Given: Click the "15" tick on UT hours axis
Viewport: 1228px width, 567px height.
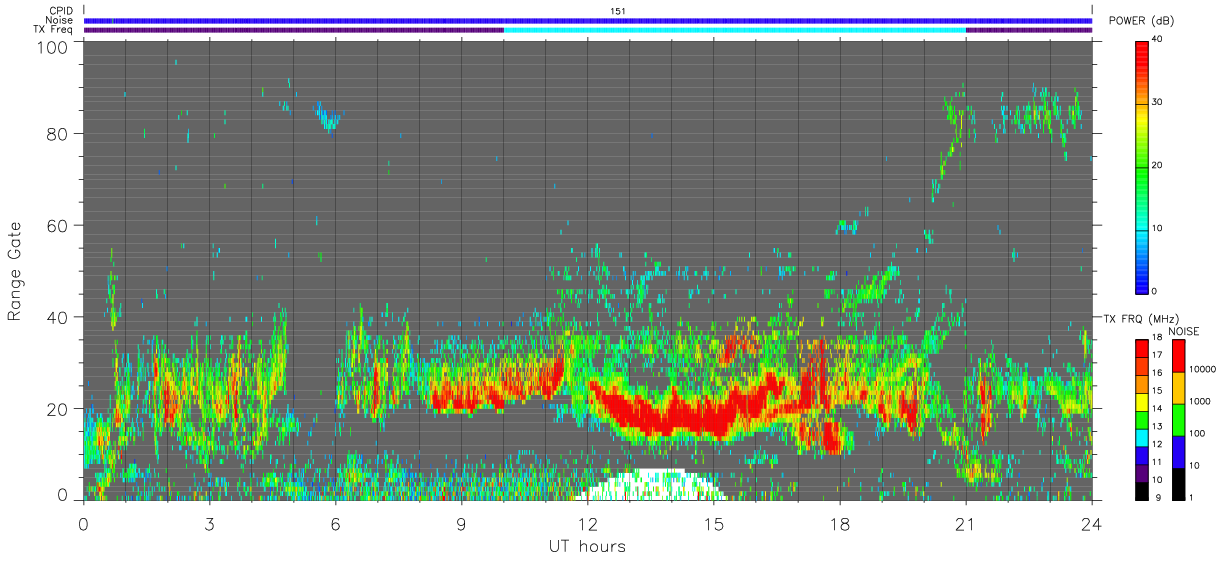Looking at the screenshot, I should (714, 523).
